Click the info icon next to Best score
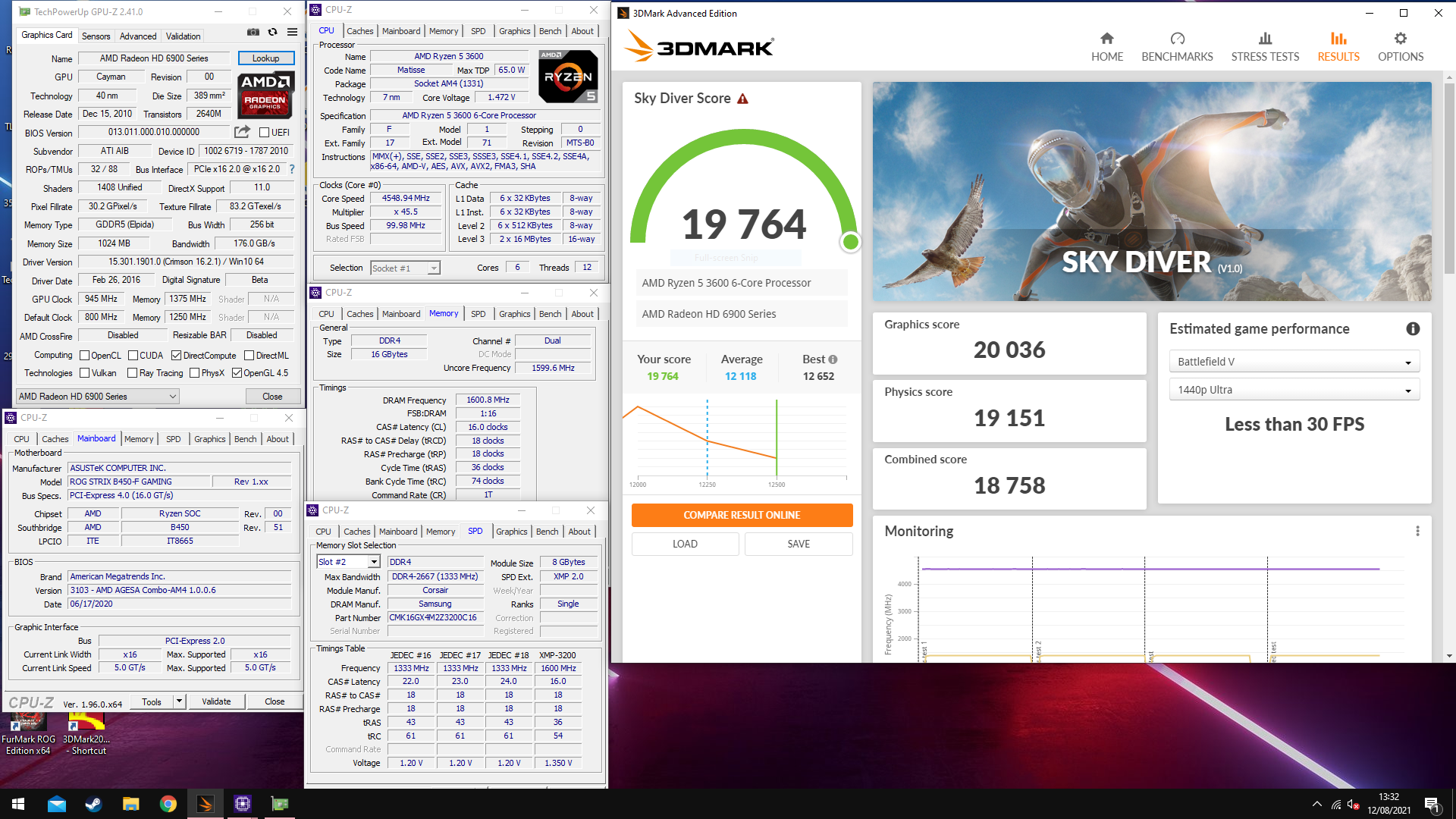1456x819 pixels. click(x=833, y=359)
